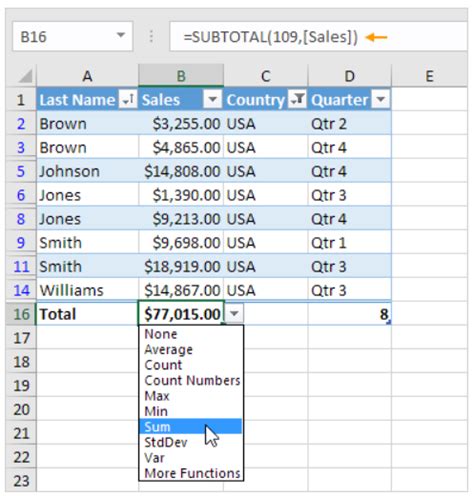Screen dimensions: 474x496
Task: Choose Average from the function list
Action: tap(191, 349)
